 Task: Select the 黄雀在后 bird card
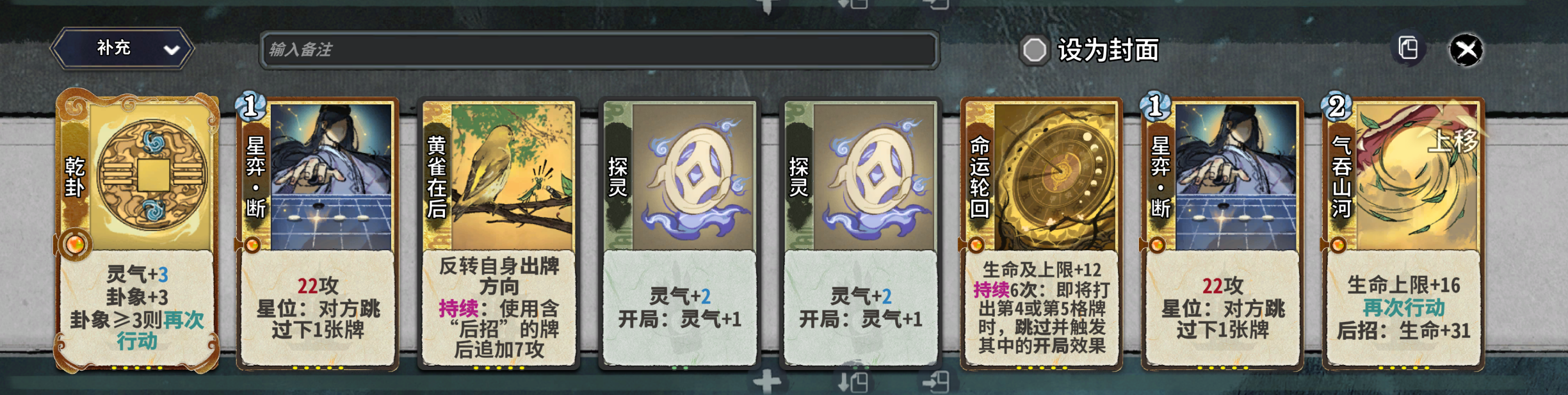pyautogui.click(x=499, y=233)
